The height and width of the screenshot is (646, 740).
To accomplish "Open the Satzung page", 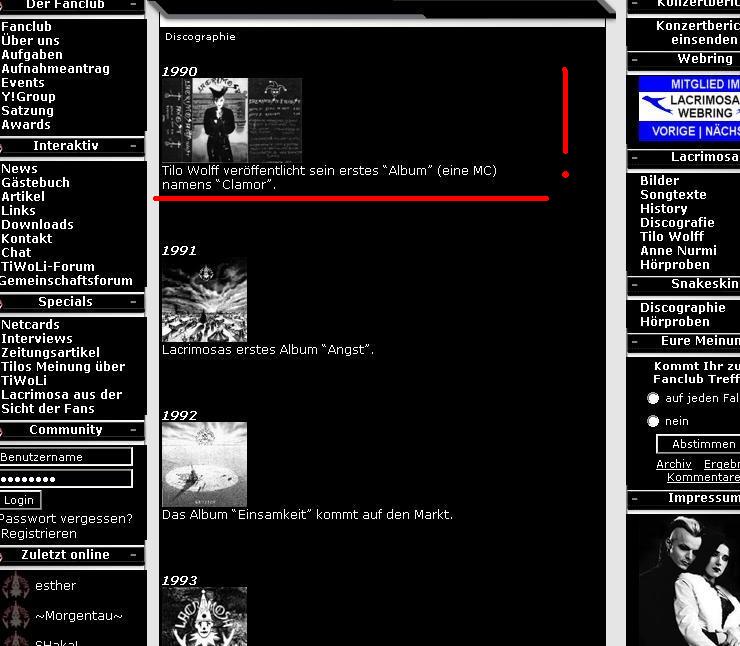I will [27, 111].
